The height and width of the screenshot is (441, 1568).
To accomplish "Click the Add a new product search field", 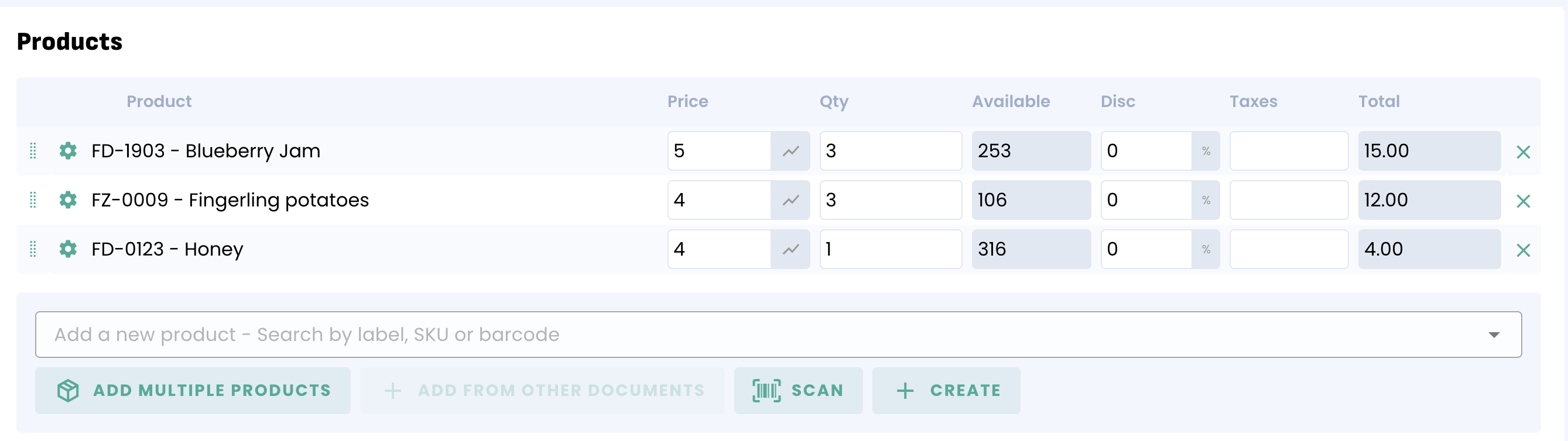I will pyautogui.click(x=731, y=335).
